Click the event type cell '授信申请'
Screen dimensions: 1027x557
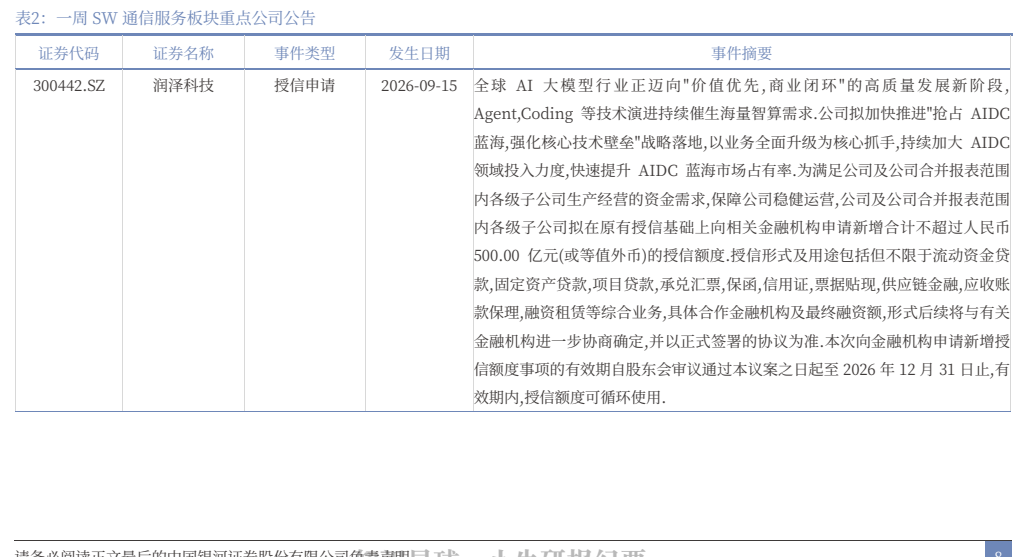click(x=305, y=86)
